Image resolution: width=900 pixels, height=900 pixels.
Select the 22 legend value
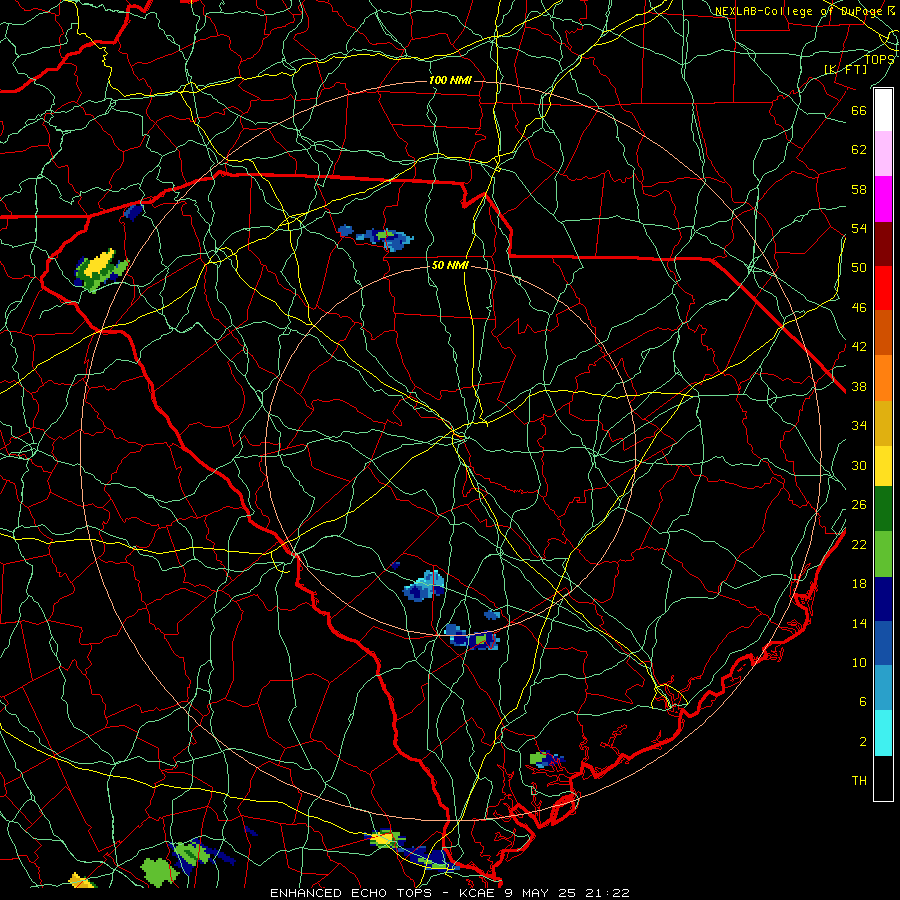[859, 544]
